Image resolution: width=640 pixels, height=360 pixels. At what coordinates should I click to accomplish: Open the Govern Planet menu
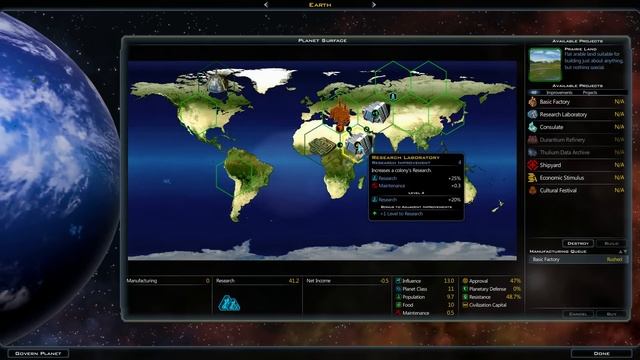(38, 353)
